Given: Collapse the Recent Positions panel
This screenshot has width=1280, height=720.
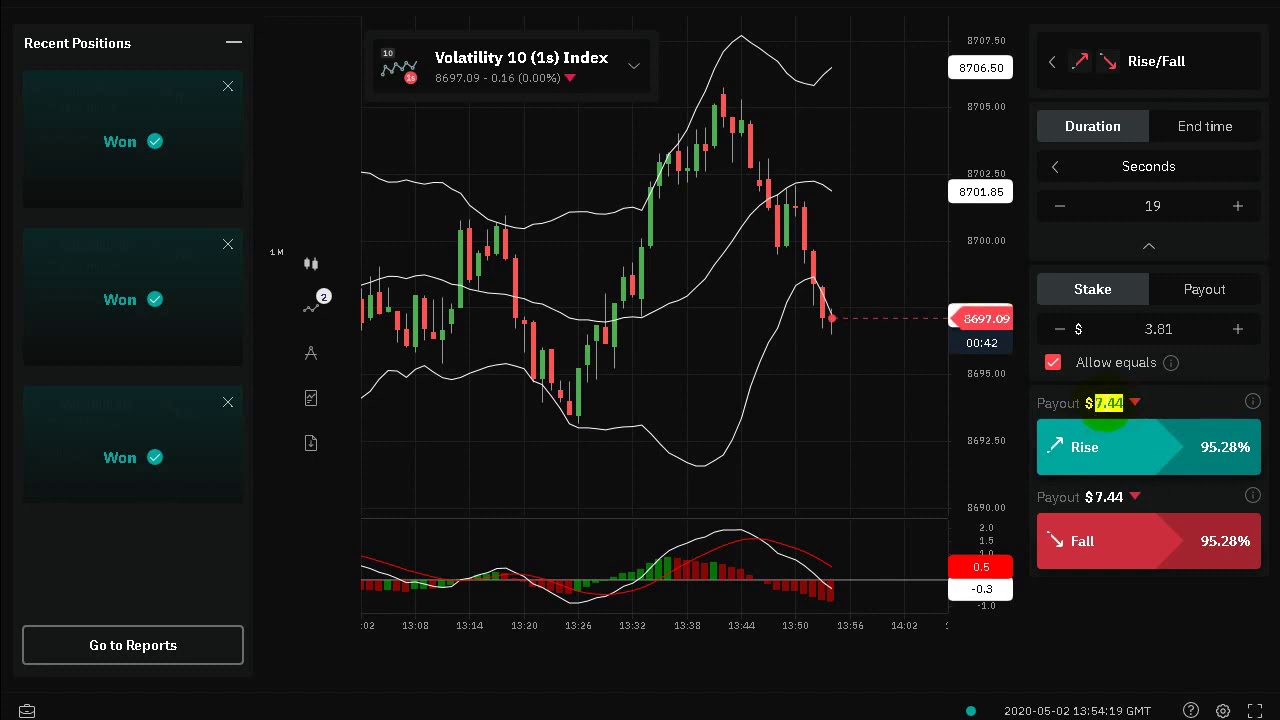Looking at the screenshot, I should 234,43.
